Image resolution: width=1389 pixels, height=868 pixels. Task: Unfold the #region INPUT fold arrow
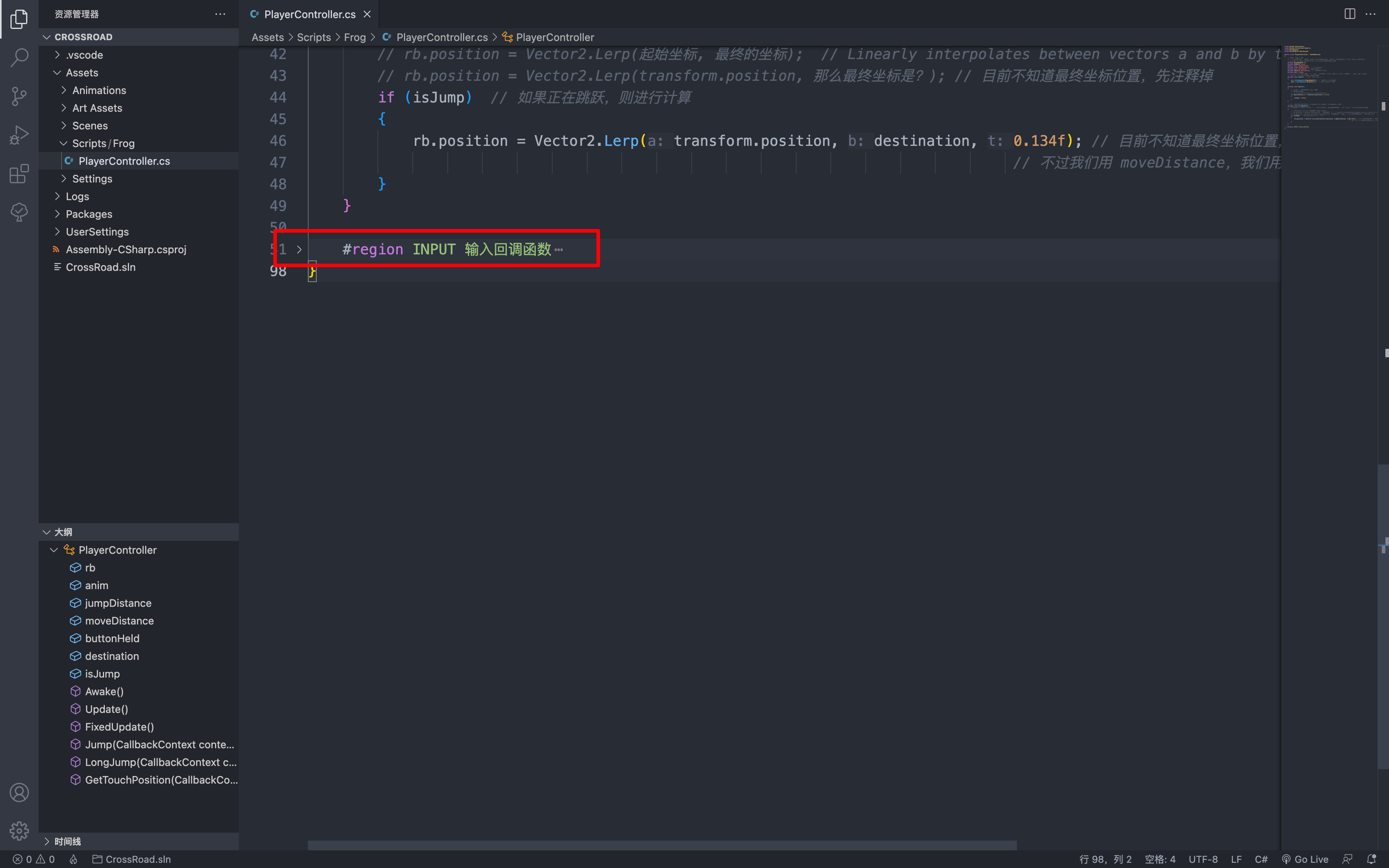click(299, 250)
